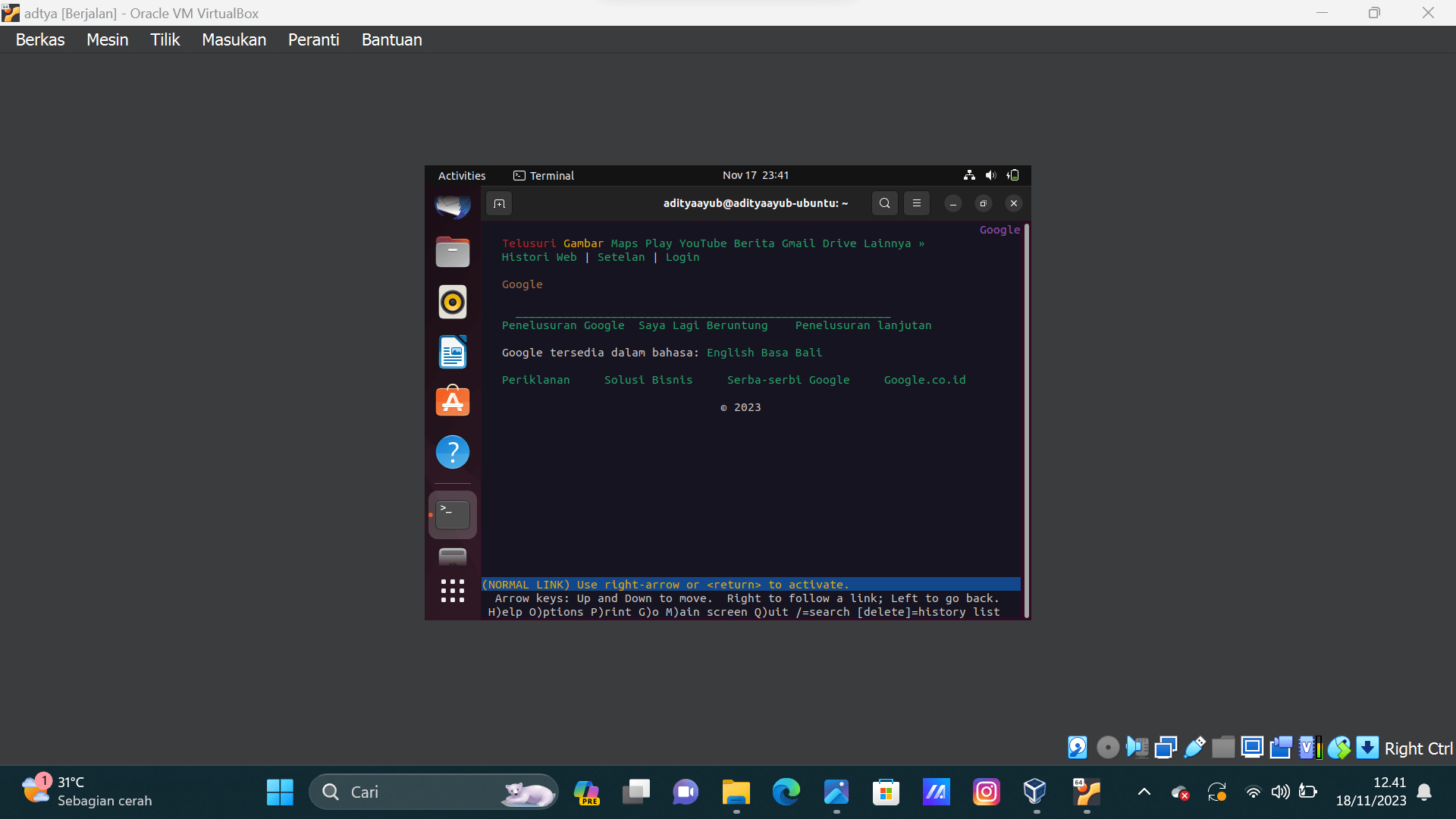This screenshot has height=819, width=1456.
Task: Click Ubuntu network status icon
Action: point(969,175)
